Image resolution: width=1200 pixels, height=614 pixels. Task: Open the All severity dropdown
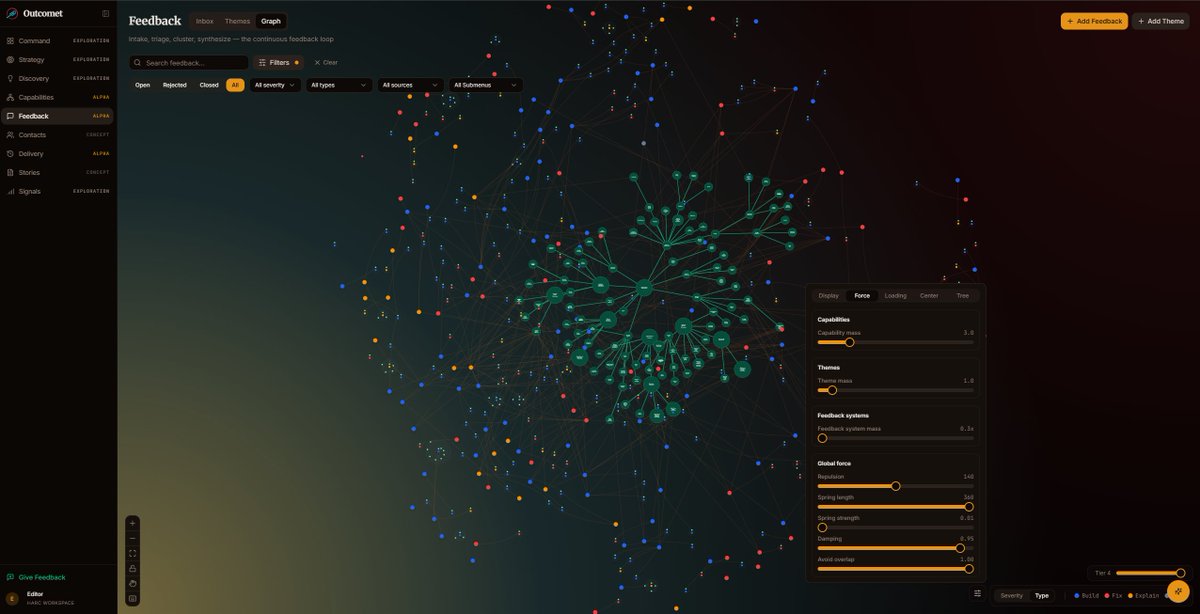(277, 85)
